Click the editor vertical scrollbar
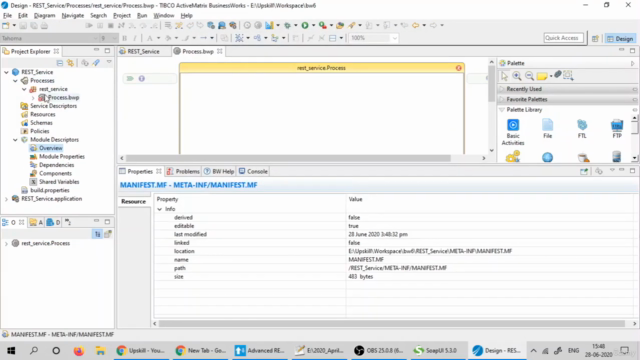 (x=491, y=84)
